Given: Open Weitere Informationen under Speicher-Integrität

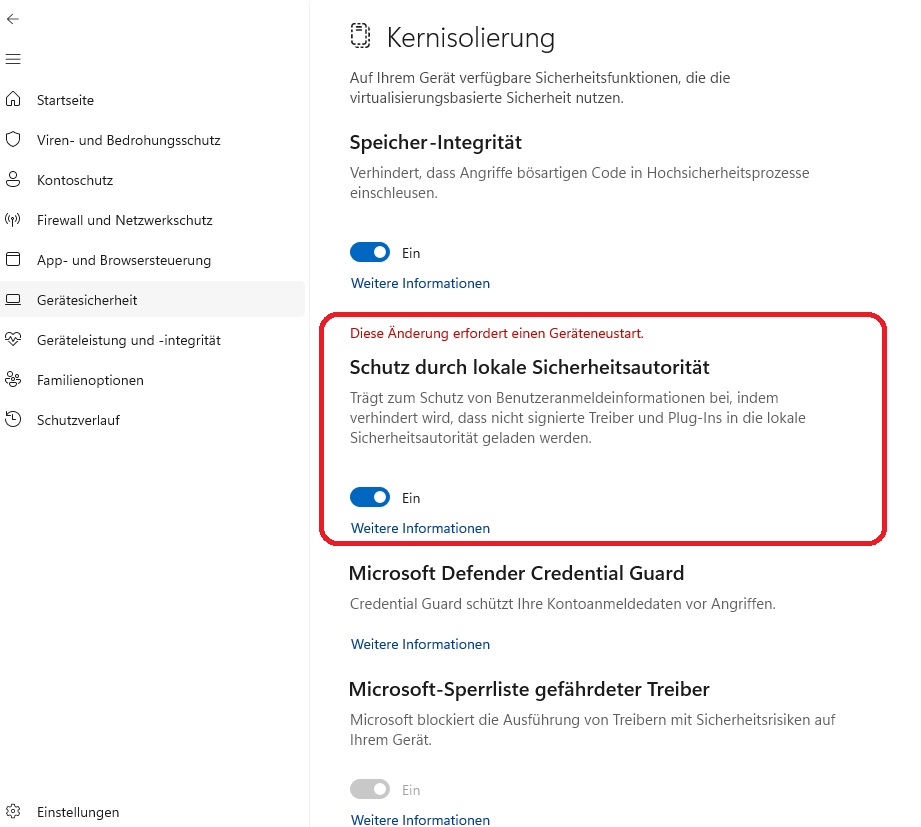Looking at the screenshot, I should point(420,283).
